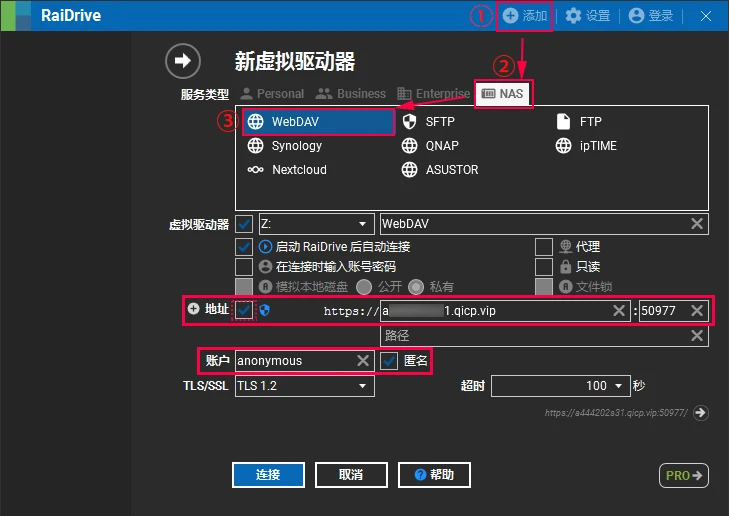Click the RaiDrive logo
Viewport: 729px width, 516px height.
pos(16,15)
